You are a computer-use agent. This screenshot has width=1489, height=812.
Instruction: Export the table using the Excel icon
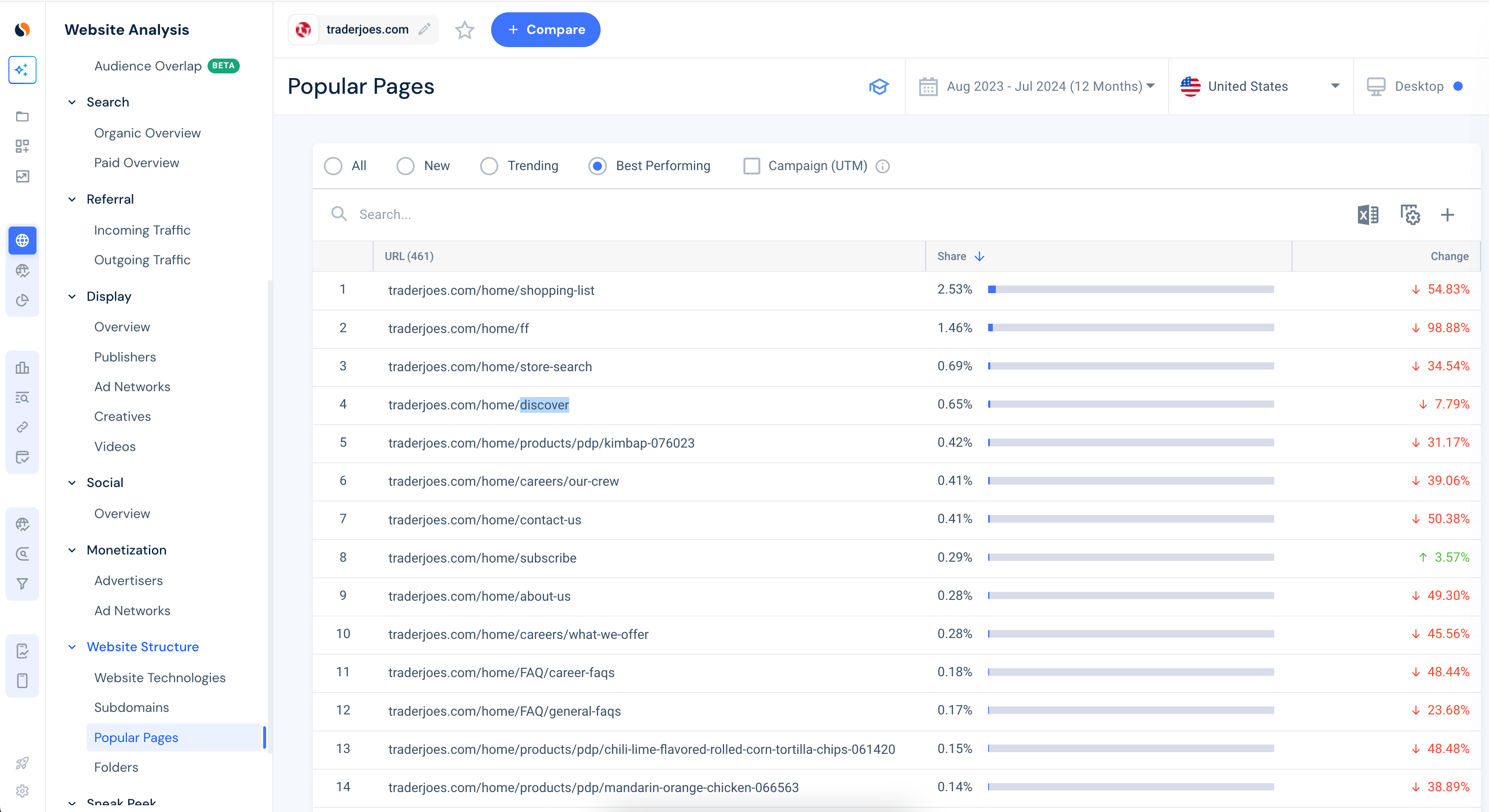(1368, 214)
